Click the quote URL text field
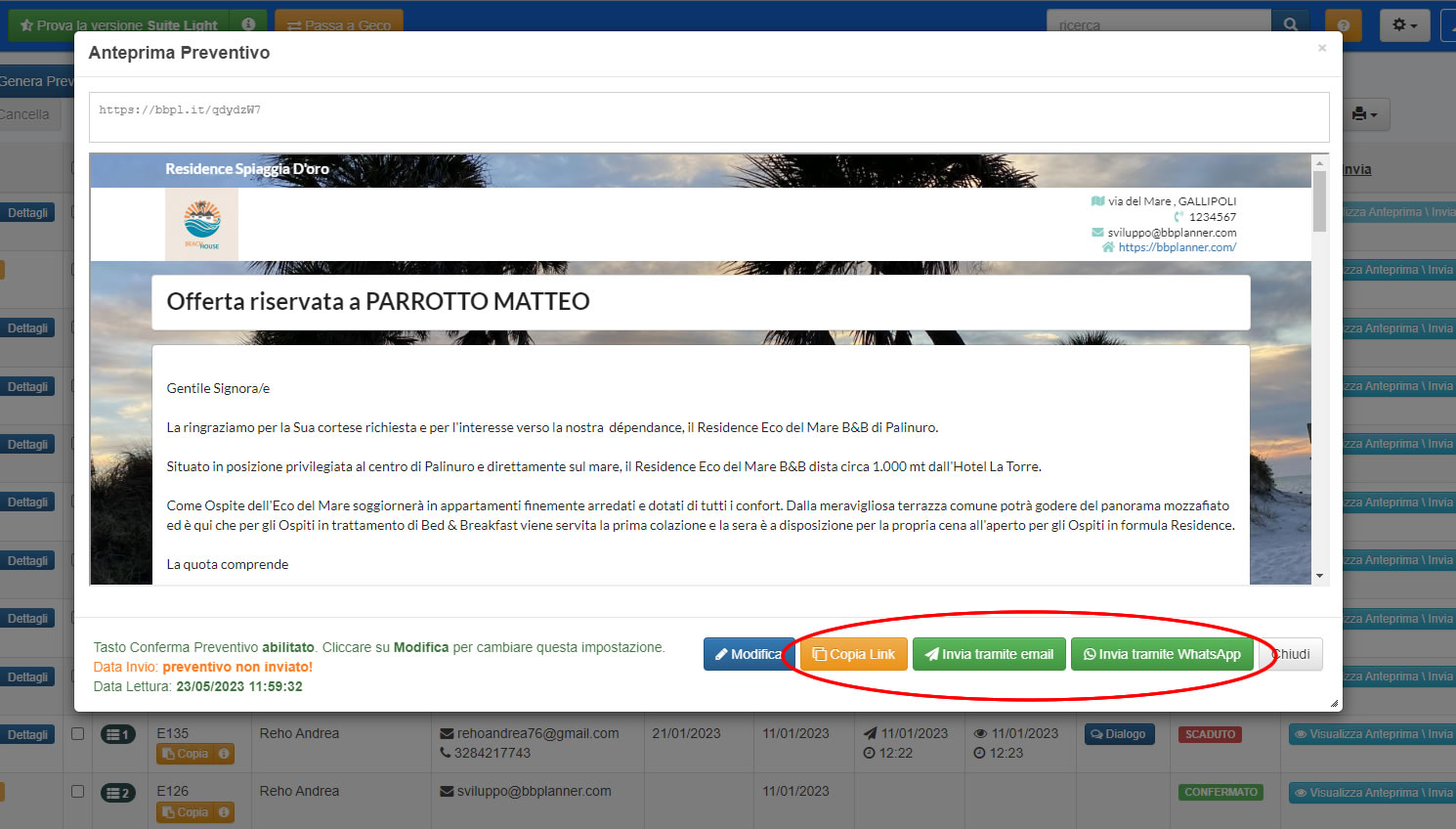This screenshot has height=829, width=1456. pyautogui.click(x=708, y=117)
